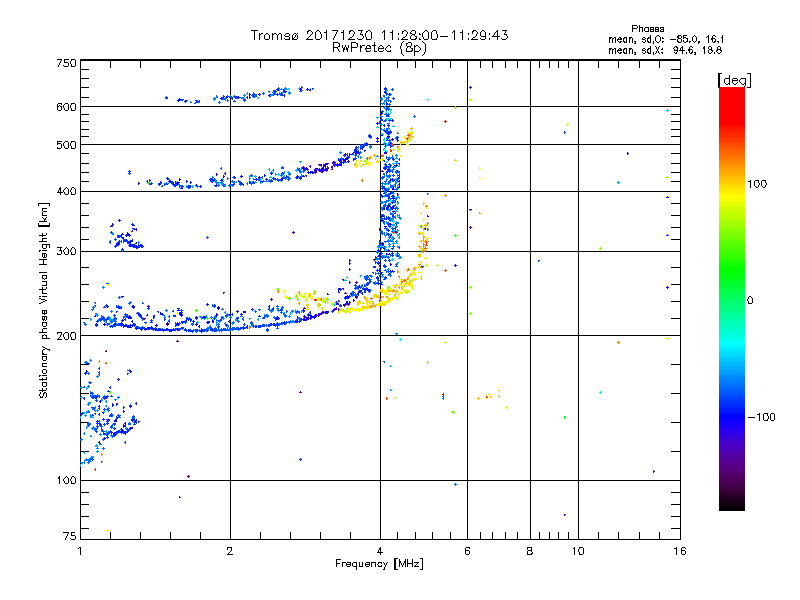This screenshot has width=800, height=600.
Task: Click the 'mean, sd,X: 94.6, 18.8' value
Action: point(665,51)
